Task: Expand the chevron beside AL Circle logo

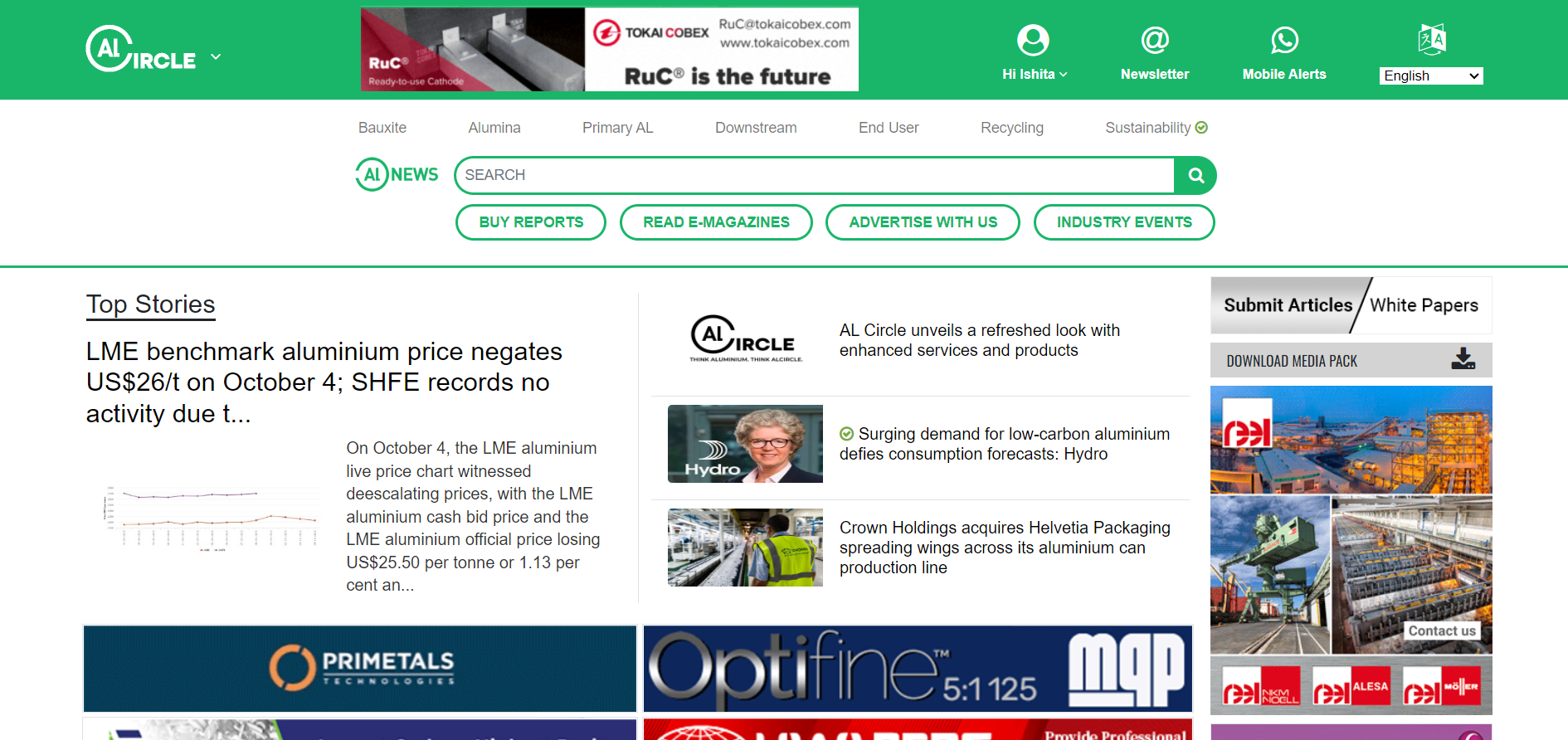Action: click(x=216, y=56)
